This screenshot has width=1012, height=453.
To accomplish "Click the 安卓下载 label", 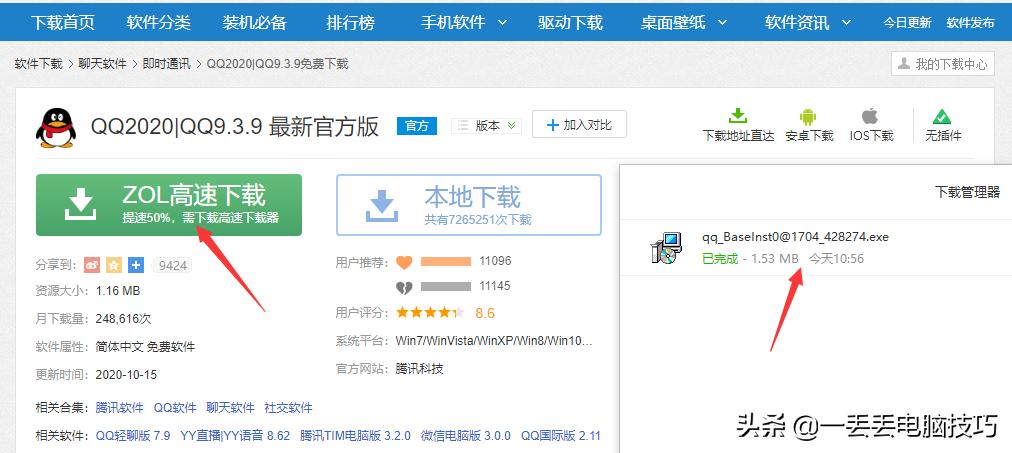I will (809, 136).
